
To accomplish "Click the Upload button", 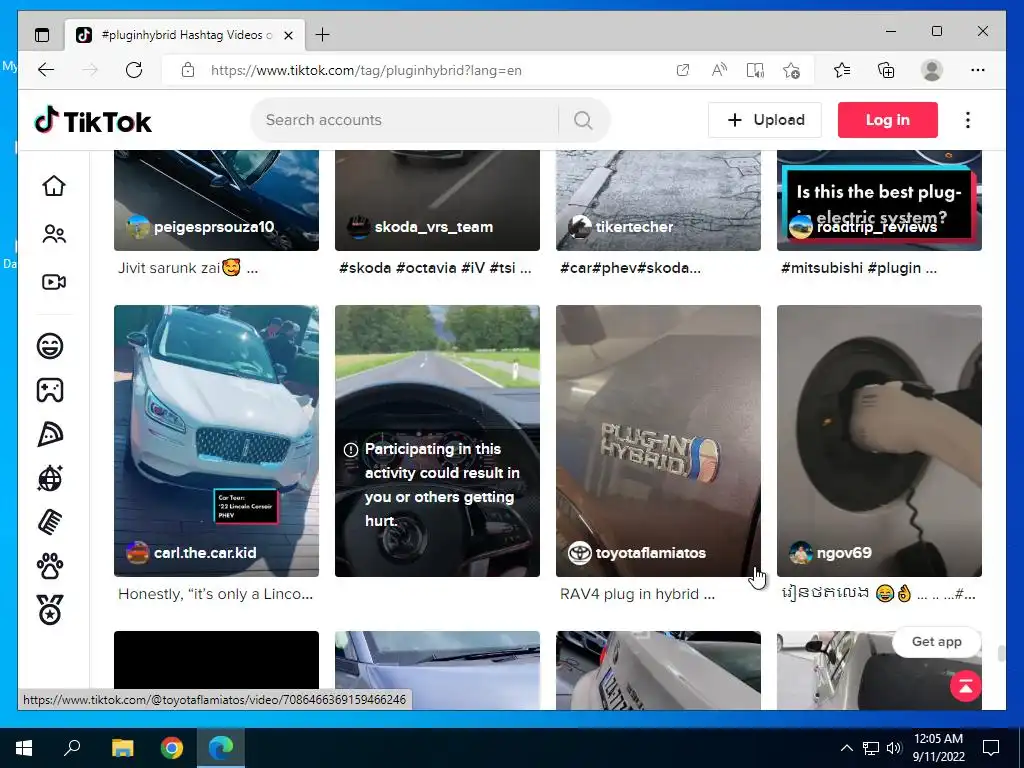I will click(765, 120).
